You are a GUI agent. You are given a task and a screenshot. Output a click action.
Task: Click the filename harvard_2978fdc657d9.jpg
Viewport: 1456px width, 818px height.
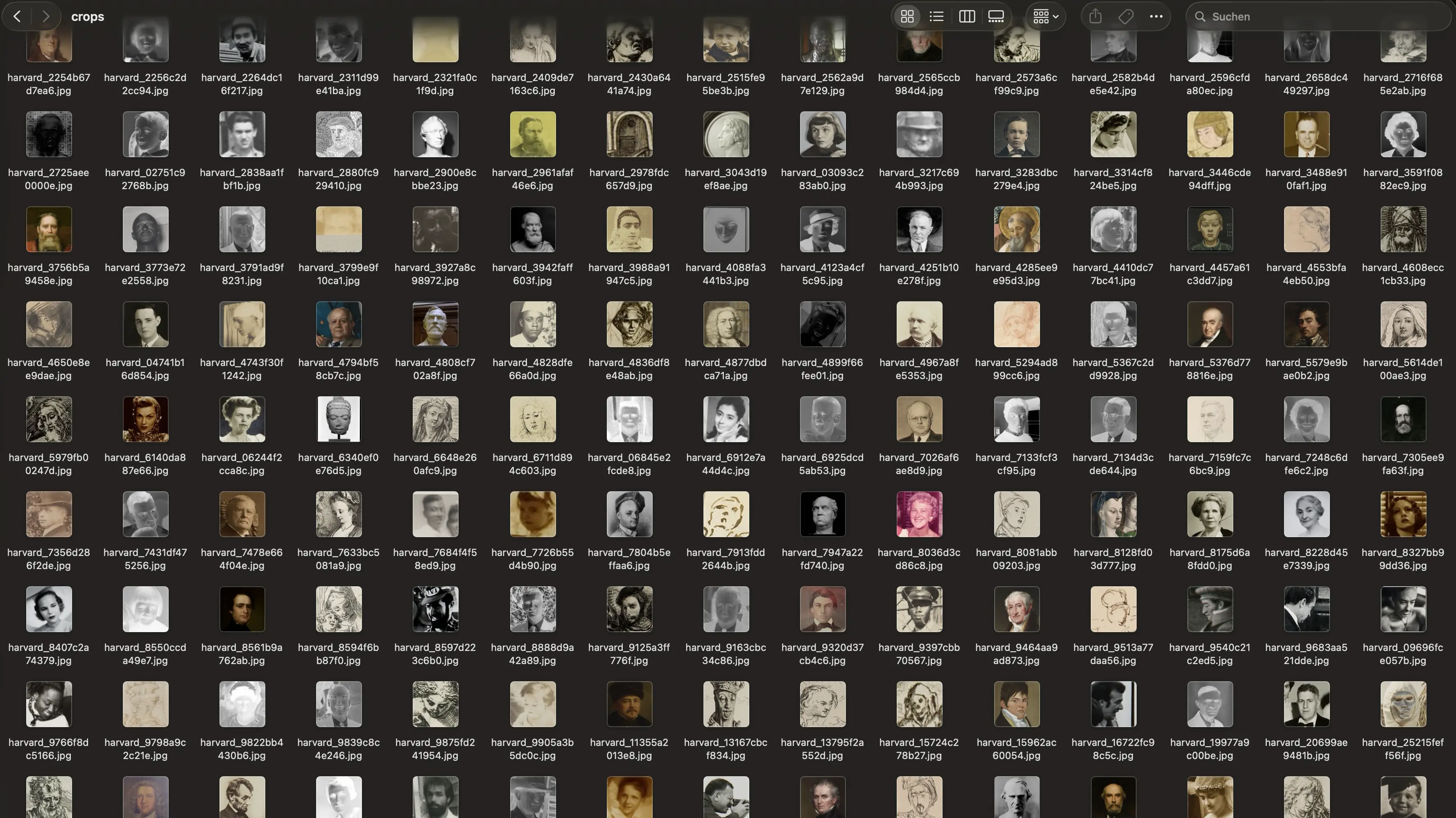click(629, 179)
